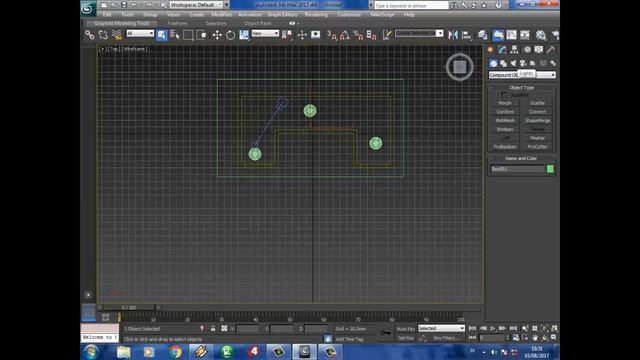The height and width of the screenshot is (360, 640).
Task: Click the Play Animation button
Action: click(x=493, y=328)
